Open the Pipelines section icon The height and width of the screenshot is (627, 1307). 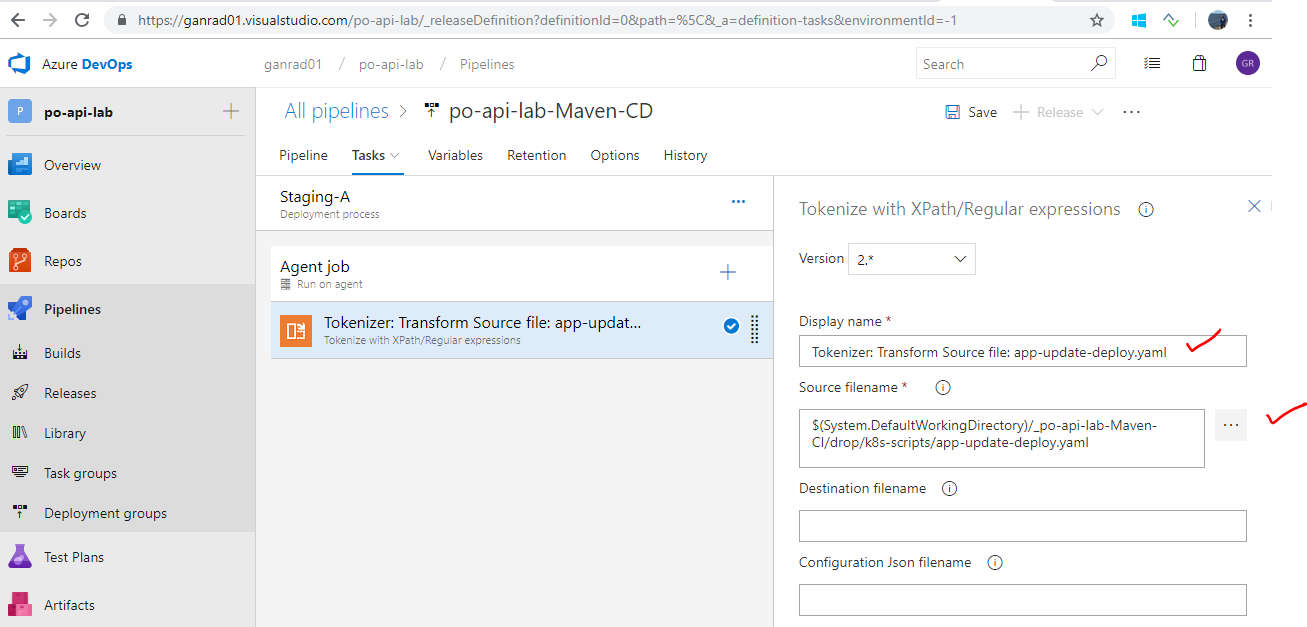point(20,309)
